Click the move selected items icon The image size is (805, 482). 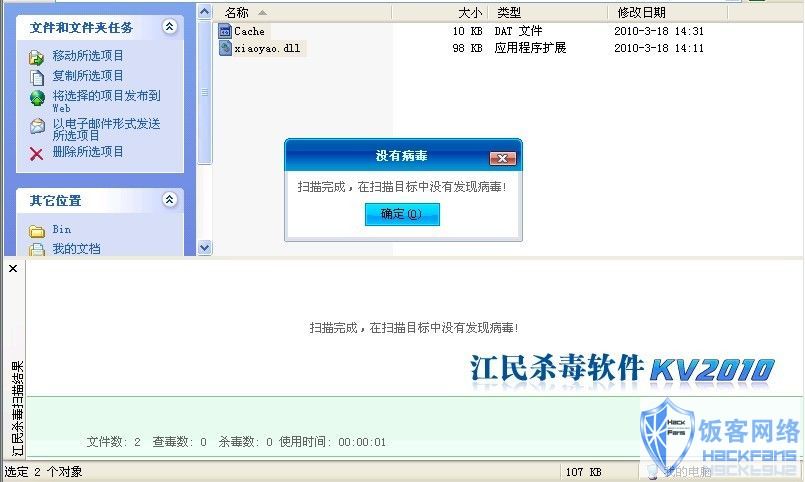click(x=36, y=56)
